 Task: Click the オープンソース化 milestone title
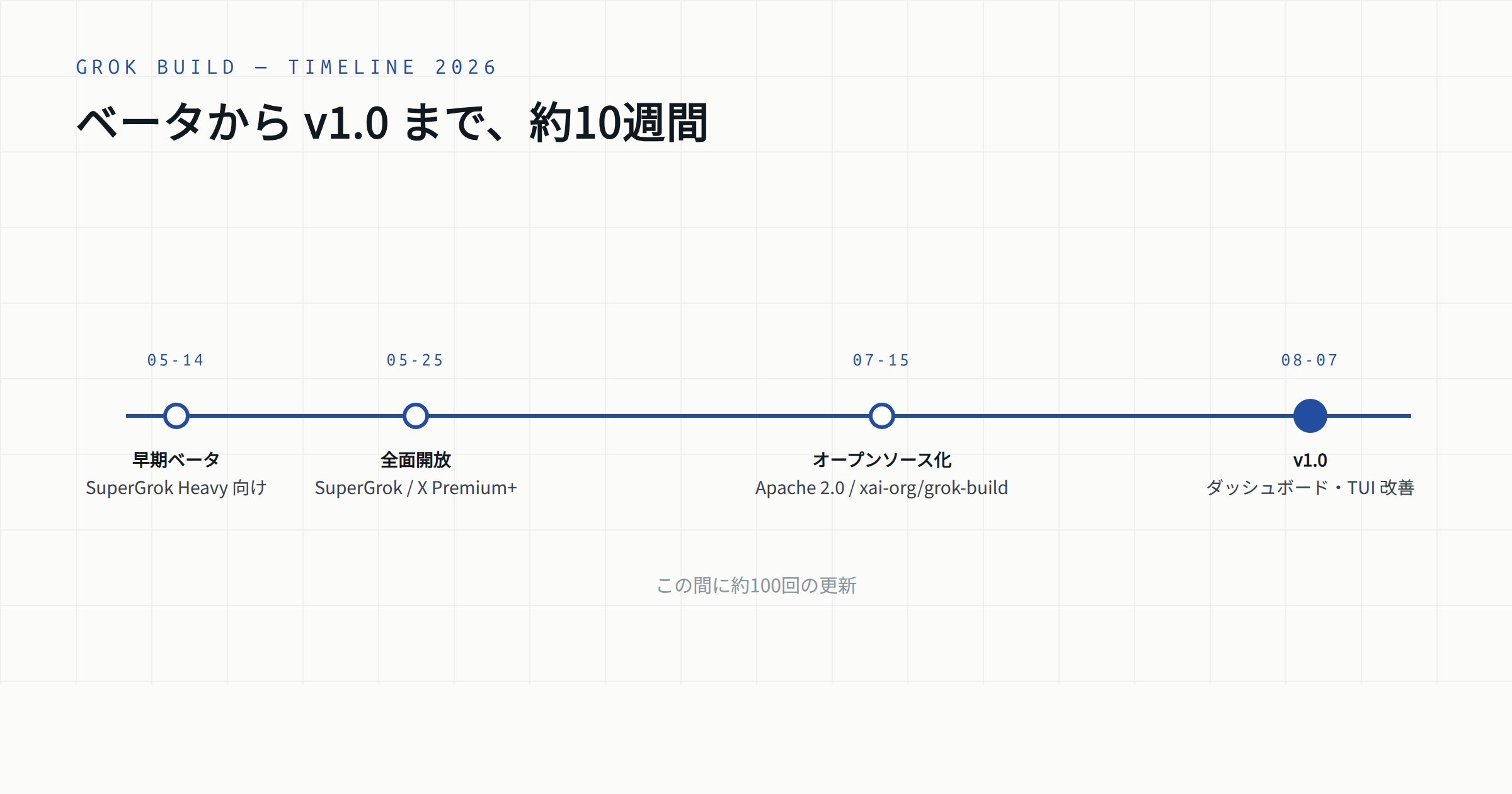click(882, 460)
